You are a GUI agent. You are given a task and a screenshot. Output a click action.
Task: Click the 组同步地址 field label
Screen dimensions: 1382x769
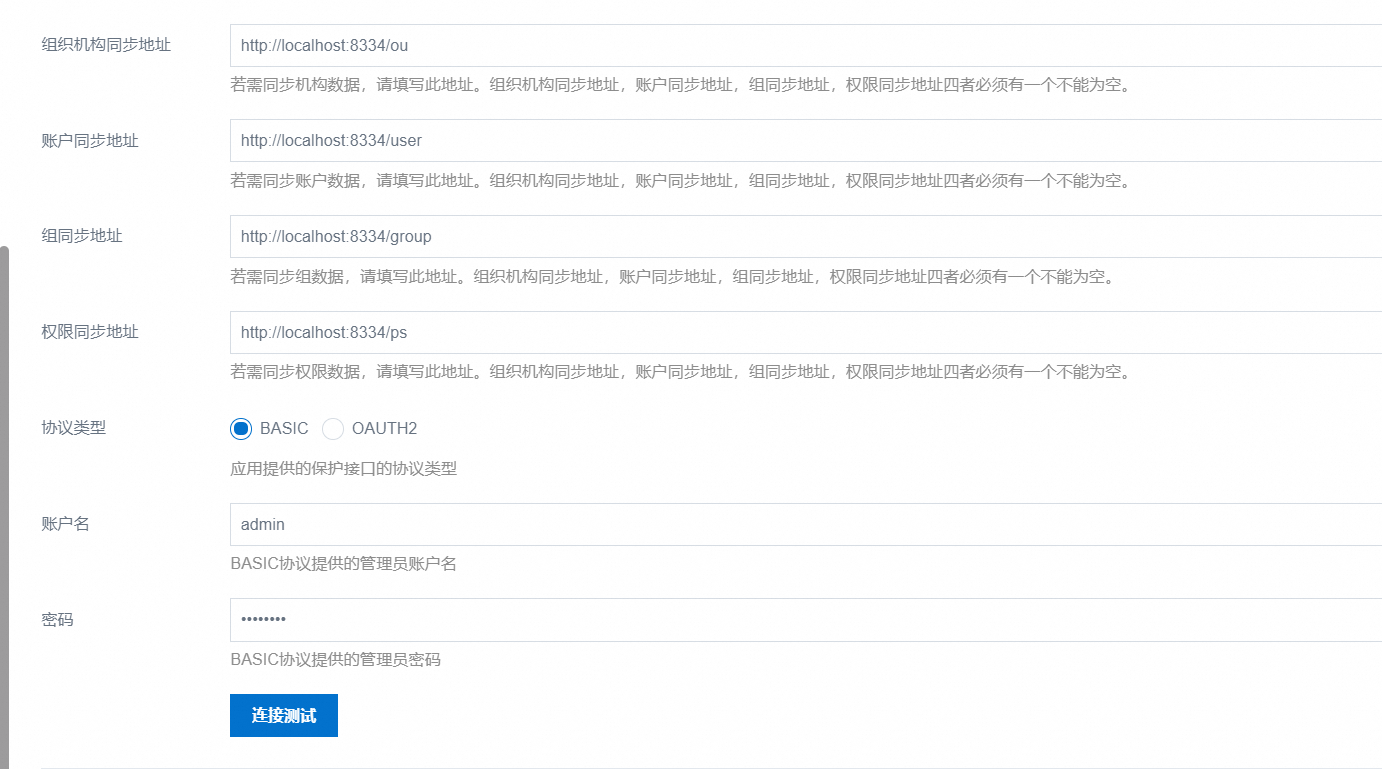click(82, 236)
